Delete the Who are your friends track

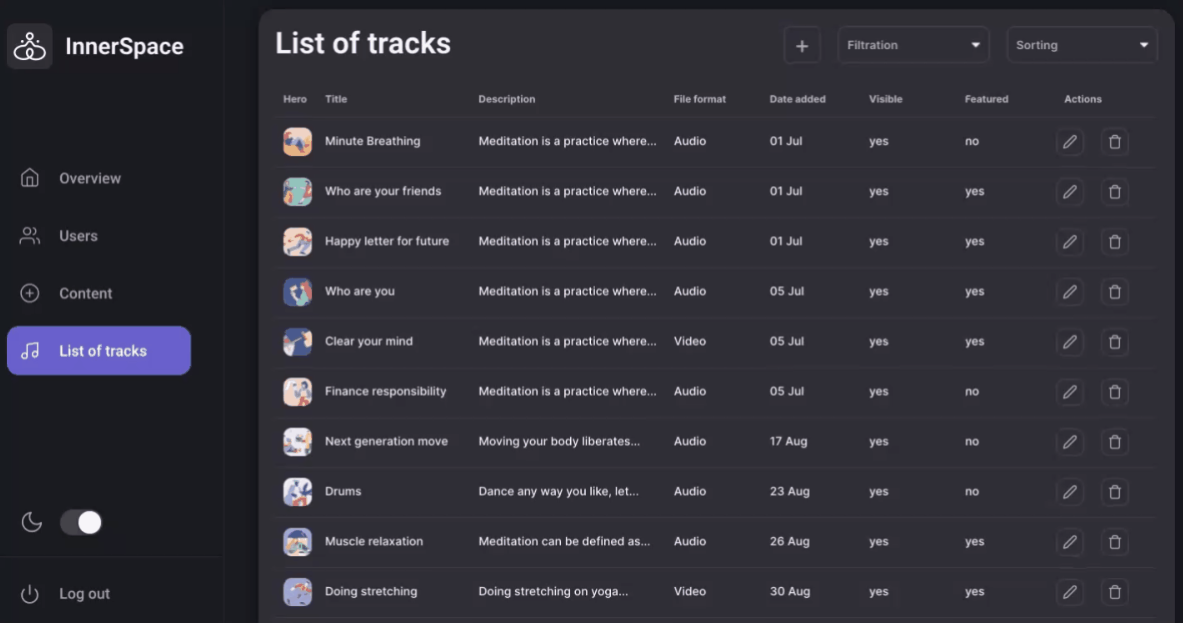coord(1115,192)
